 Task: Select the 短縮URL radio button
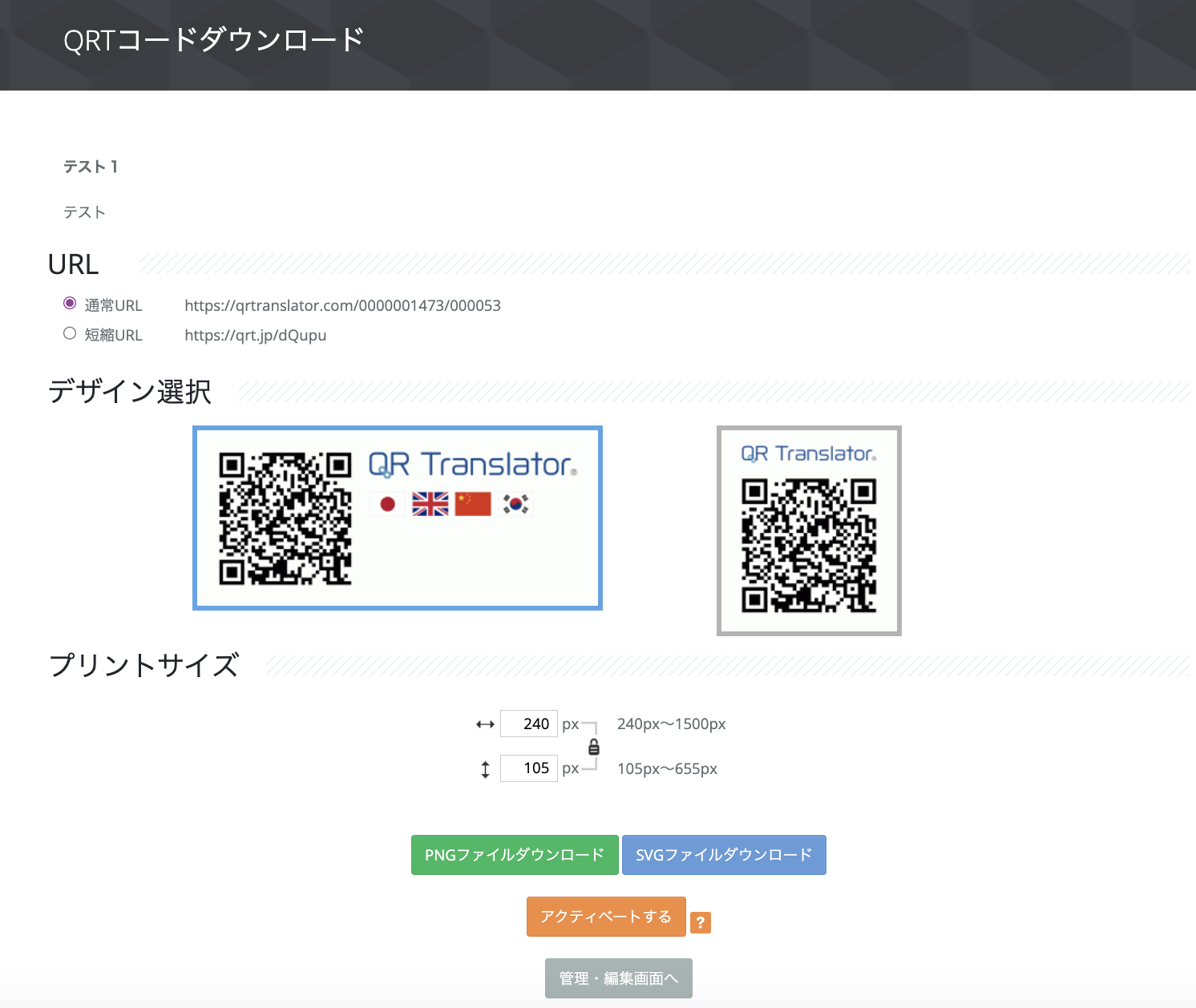point(70,333)
